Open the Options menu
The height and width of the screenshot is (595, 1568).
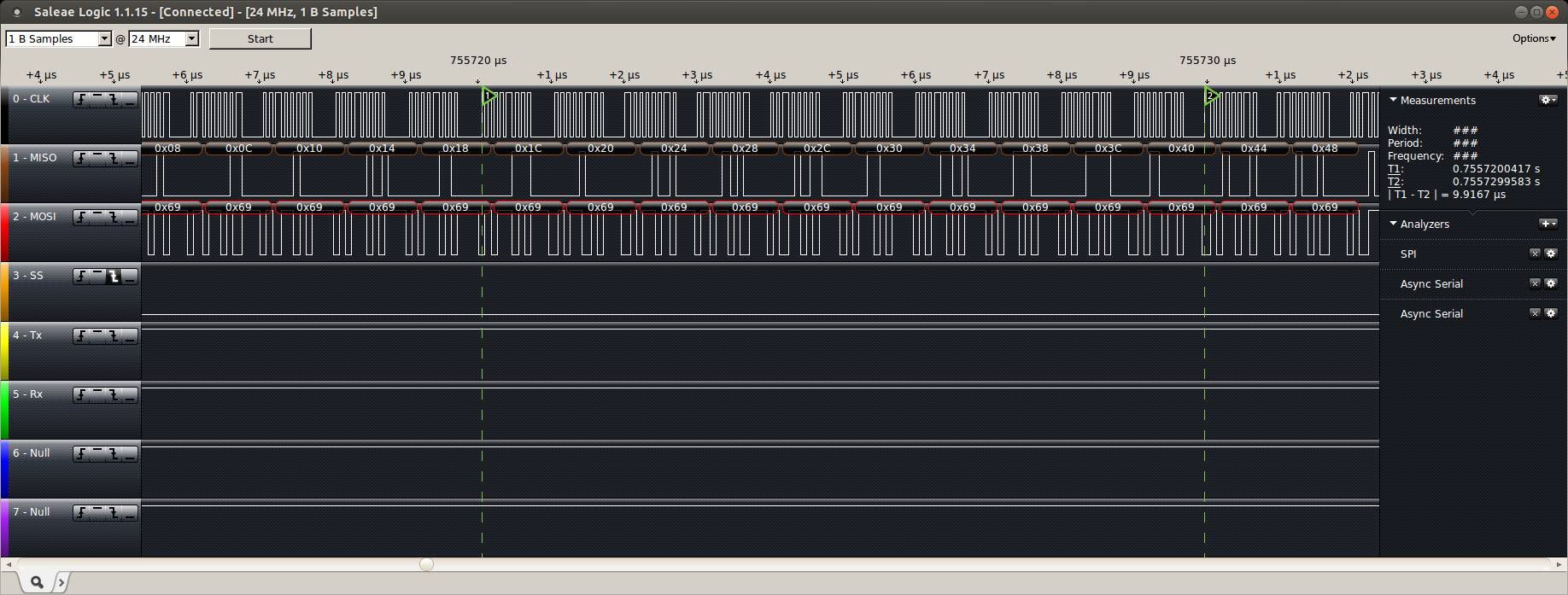tap(1534, 38)
